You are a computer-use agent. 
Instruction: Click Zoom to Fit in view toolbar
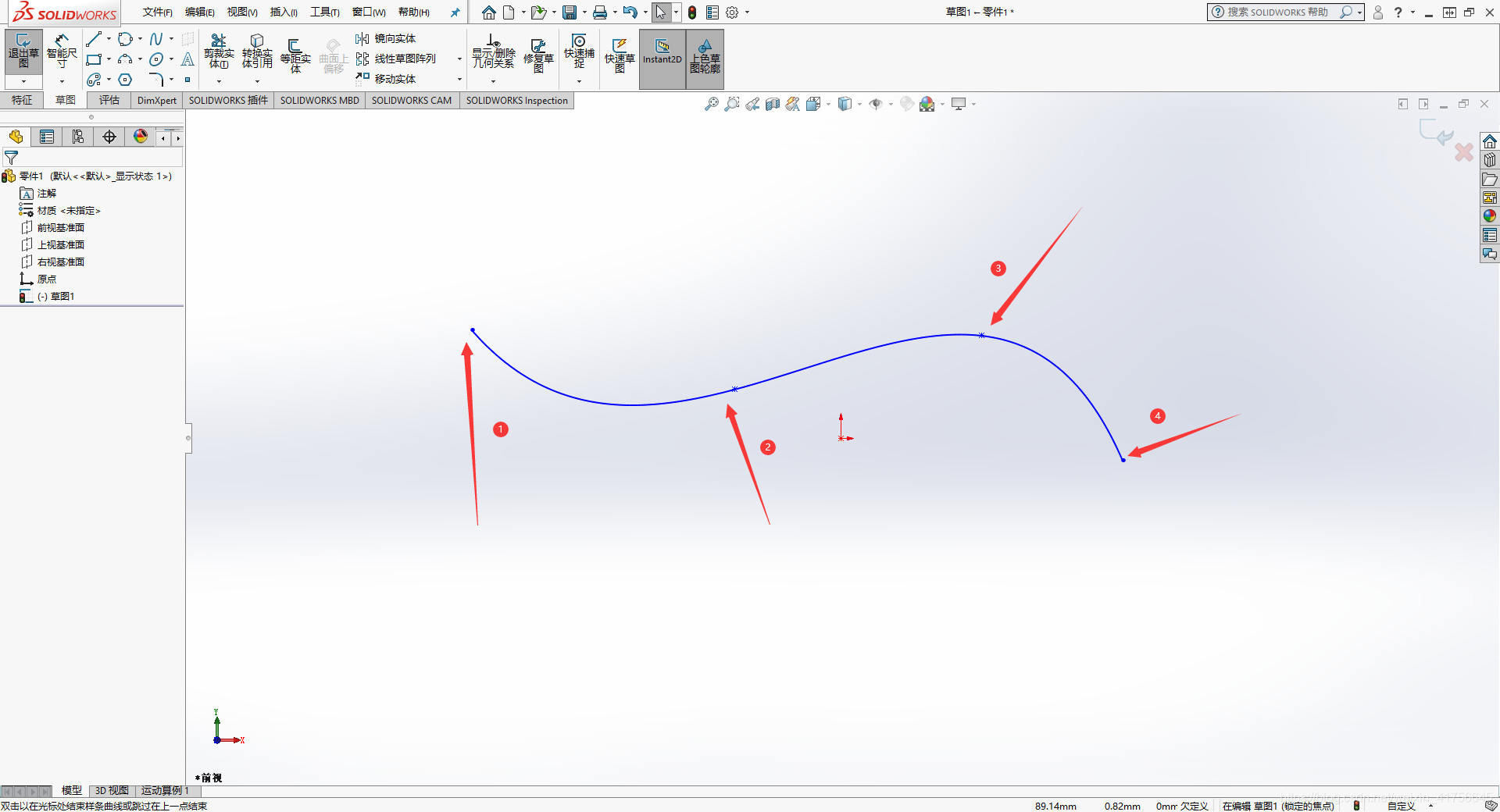712,104
